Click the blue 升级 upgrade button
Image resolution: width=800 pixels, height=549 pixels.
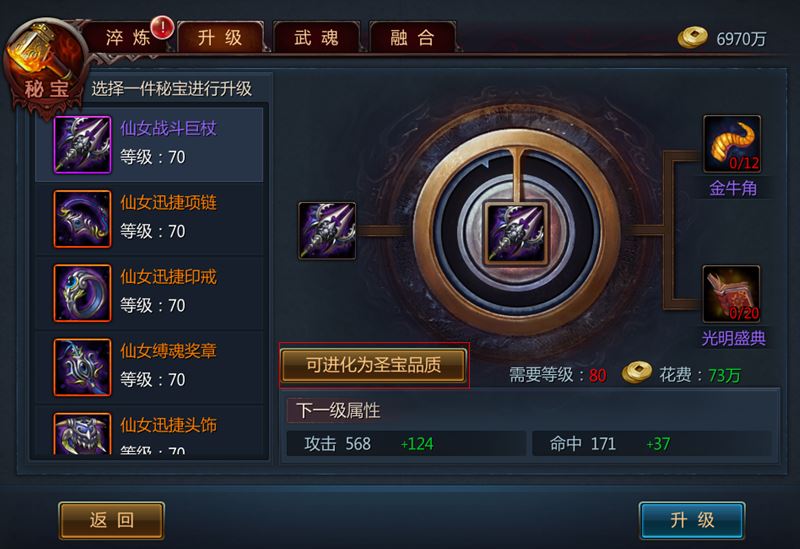pos(692,520)
